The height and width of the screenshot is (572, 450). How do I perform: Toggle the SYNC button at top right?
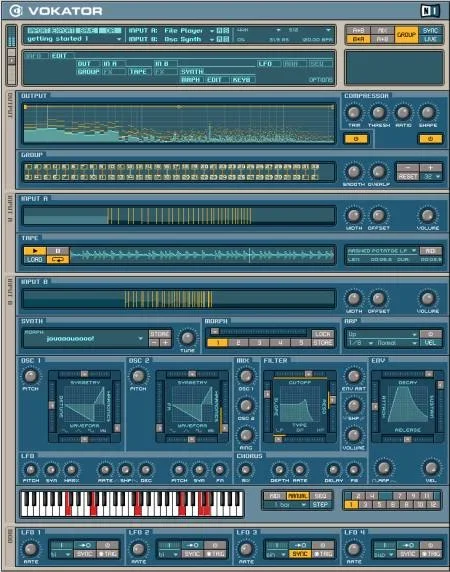click(430, 31)
